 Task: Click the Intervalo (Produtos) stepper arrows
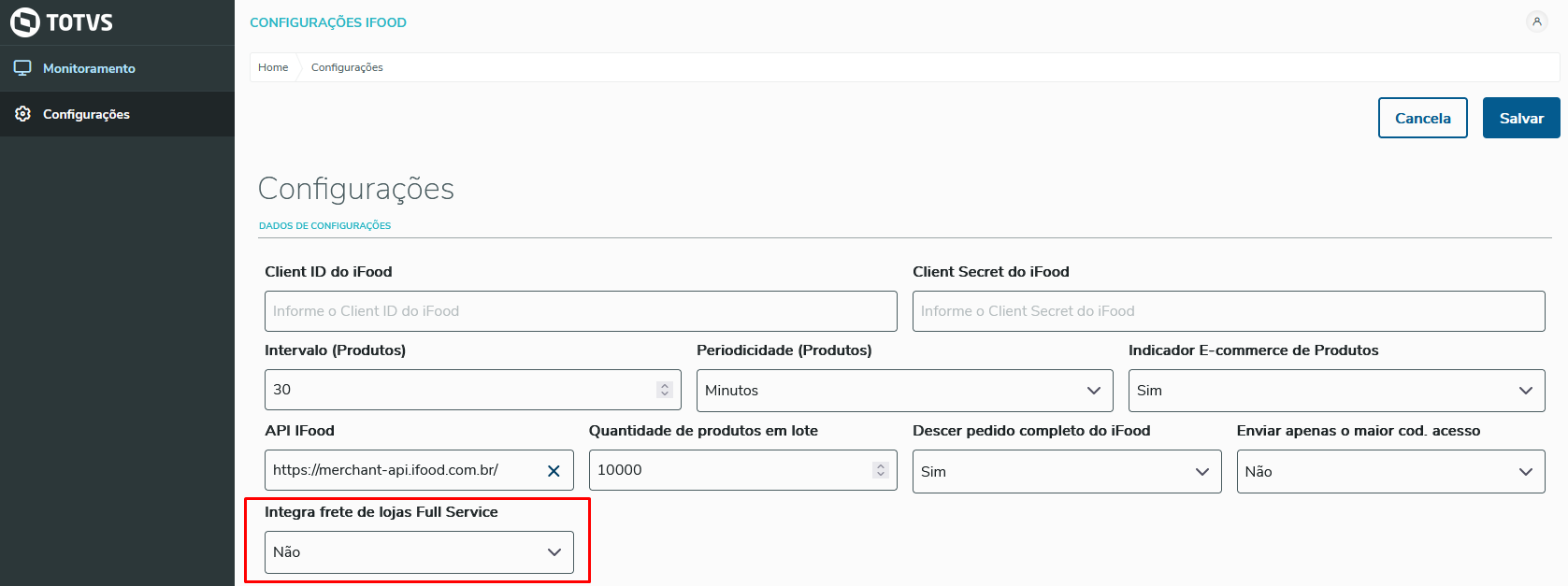pyautogui.click(x=665, y=390)
